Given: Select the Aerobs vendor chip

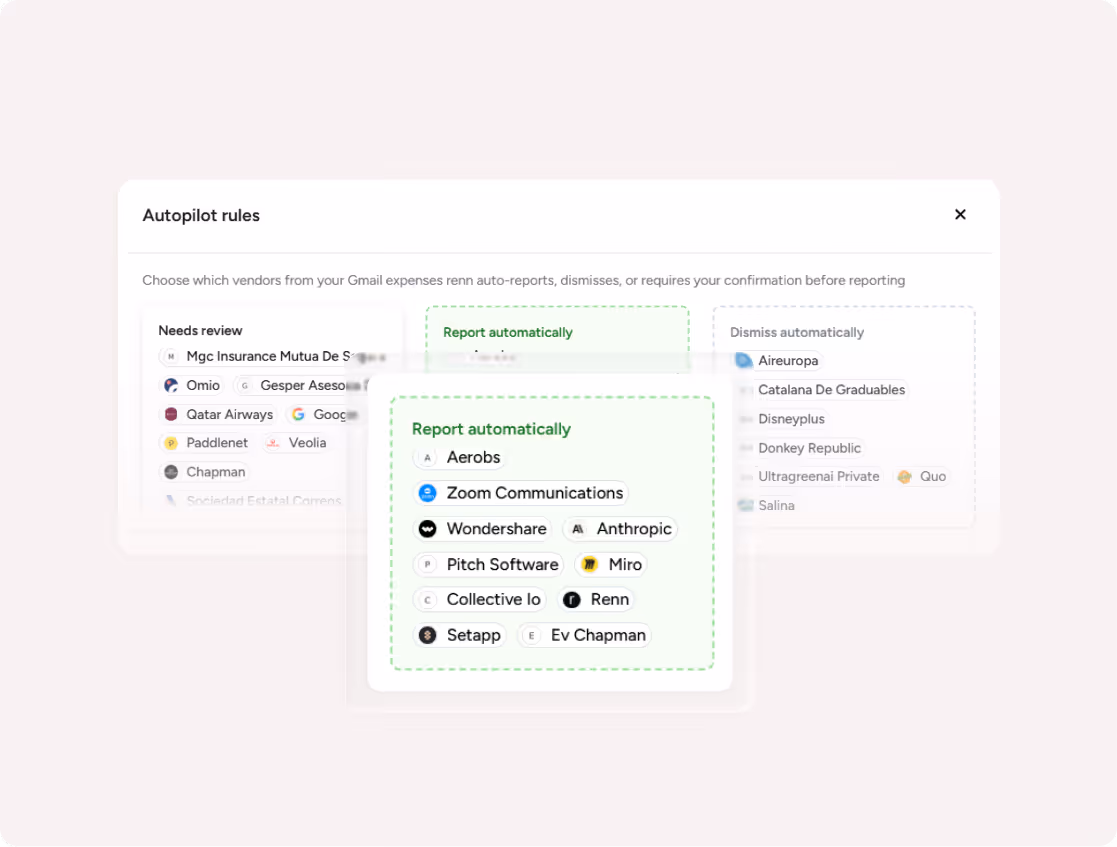Looking at the screenshot, I should click(x=459, y=457).
